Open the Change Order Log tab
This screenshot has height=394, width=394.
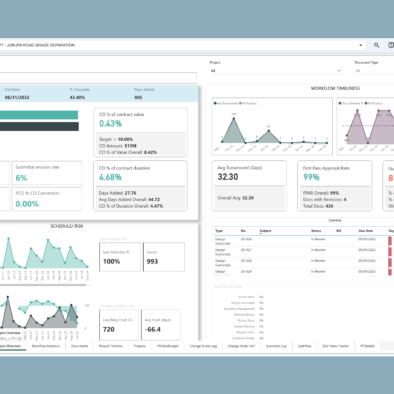(203, 346)
